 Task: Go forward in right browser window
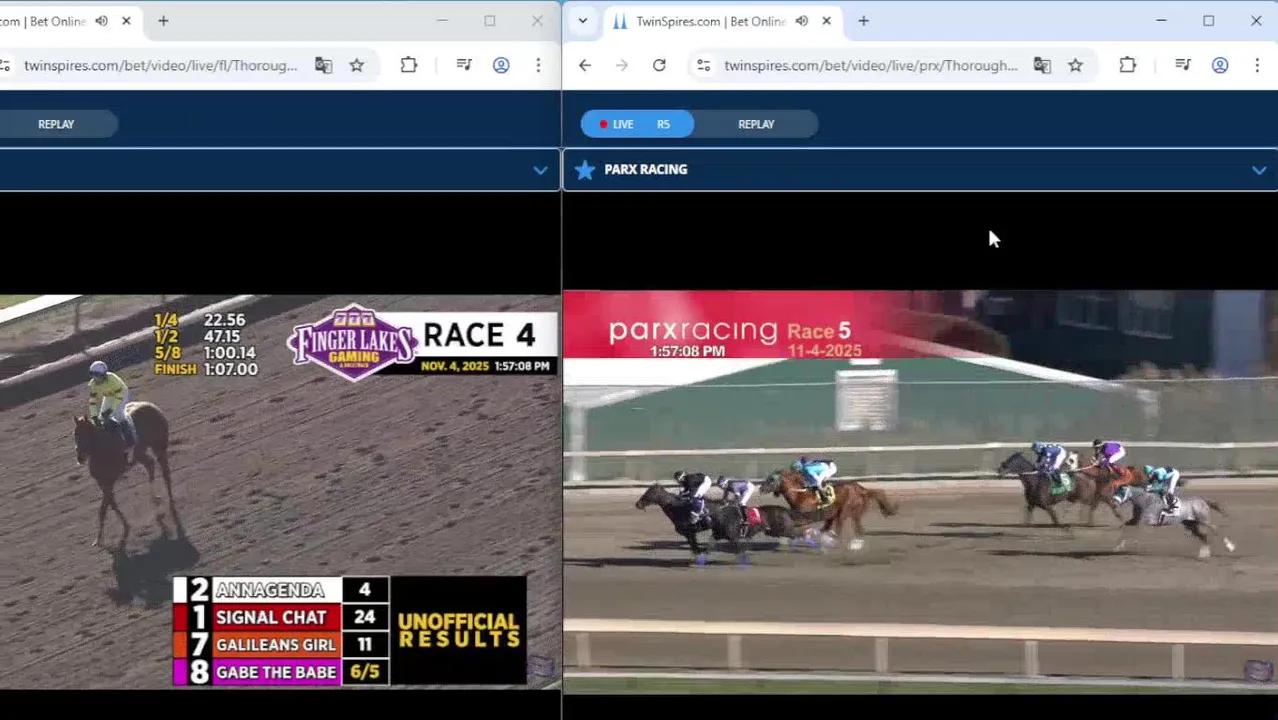pyautogui.click(x=622, y=65)
